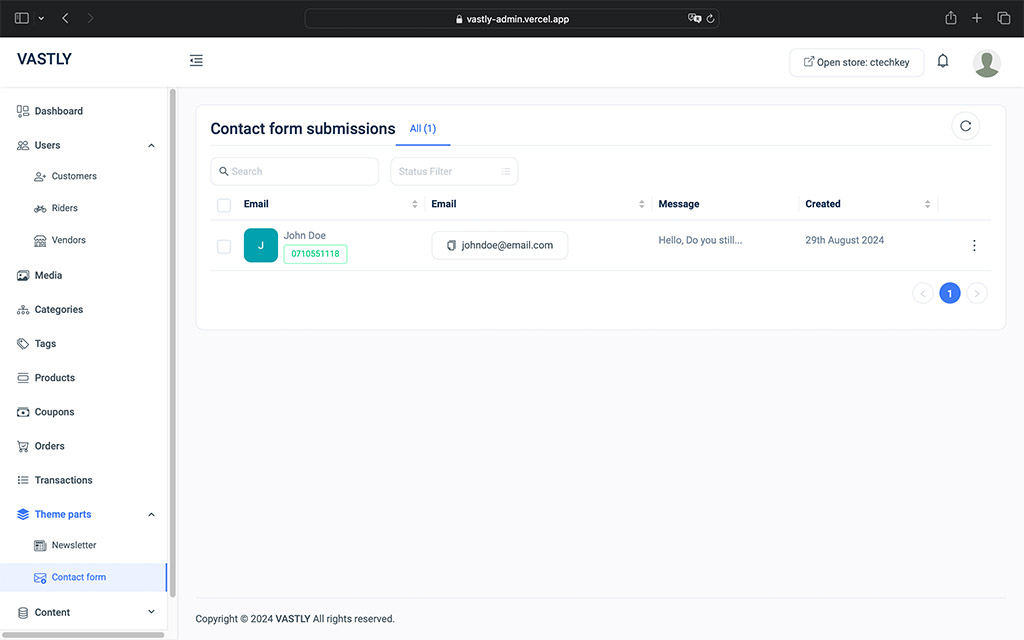This screenshot has height=640, width=1024.
Task: Click previous page arrow
Action: 923,293
